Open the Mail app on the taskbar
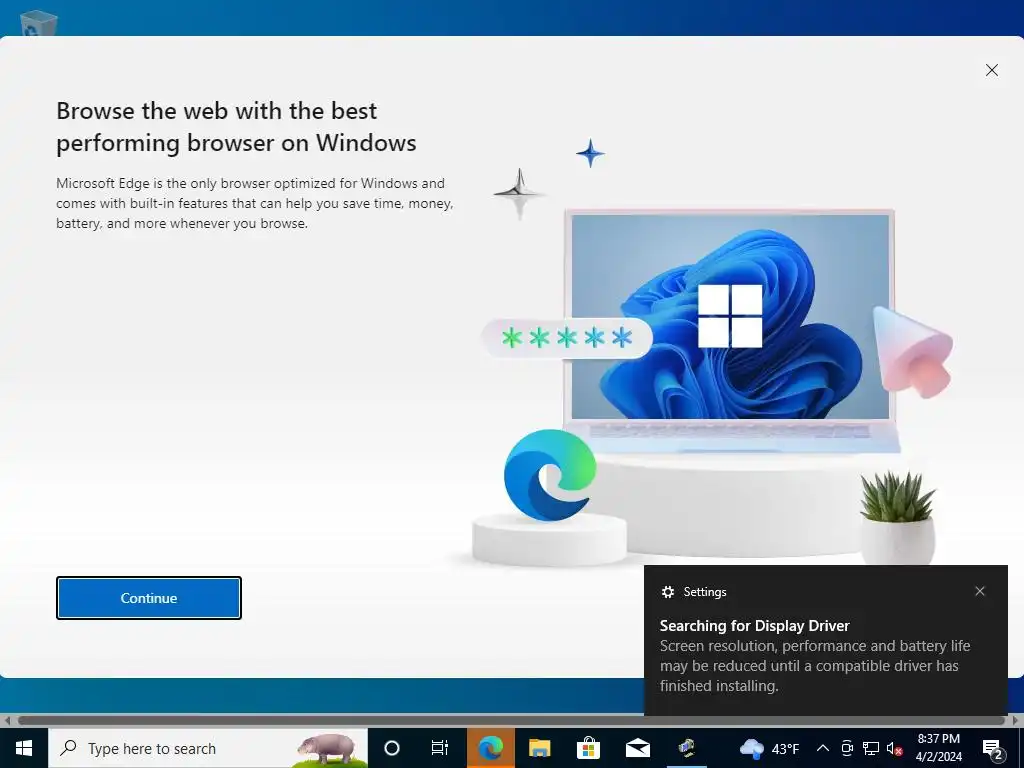The height and width of the screenshot is (768, 1024). (637, 748)
